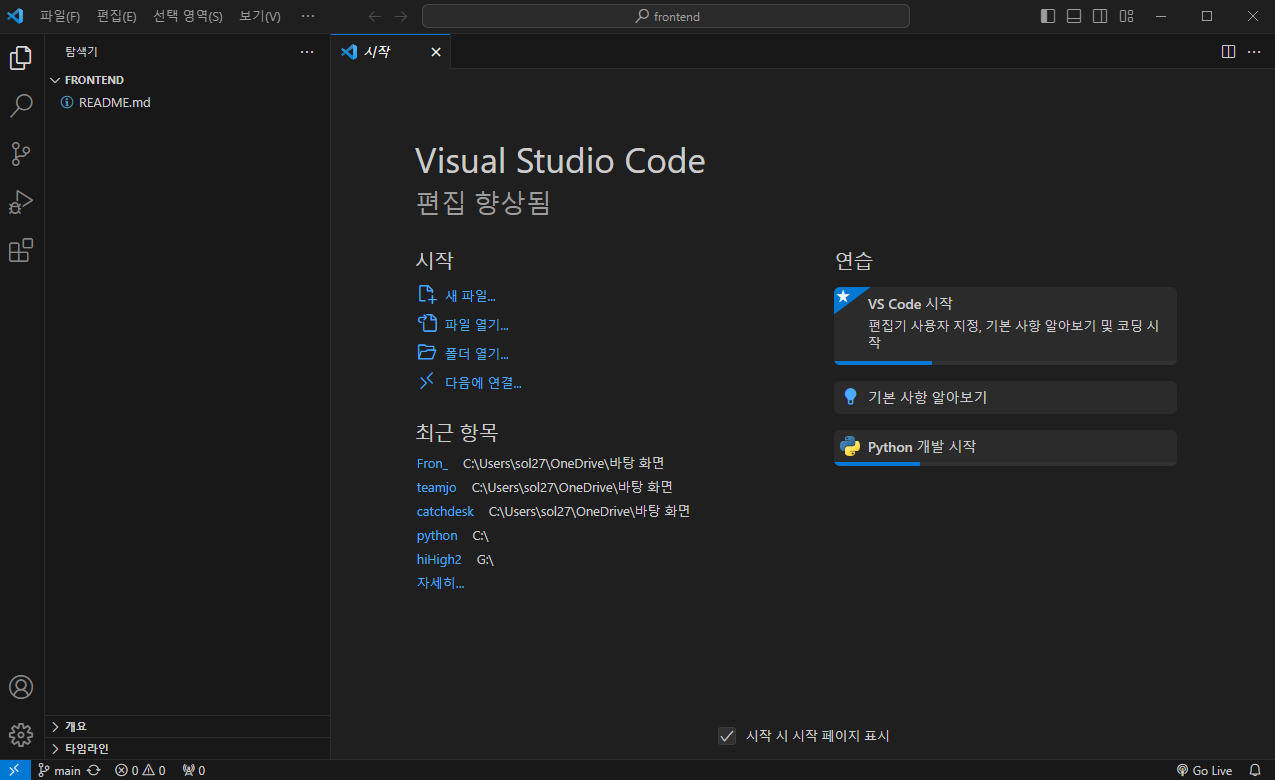Select the 시작 editor tab

tap(391, 52)
